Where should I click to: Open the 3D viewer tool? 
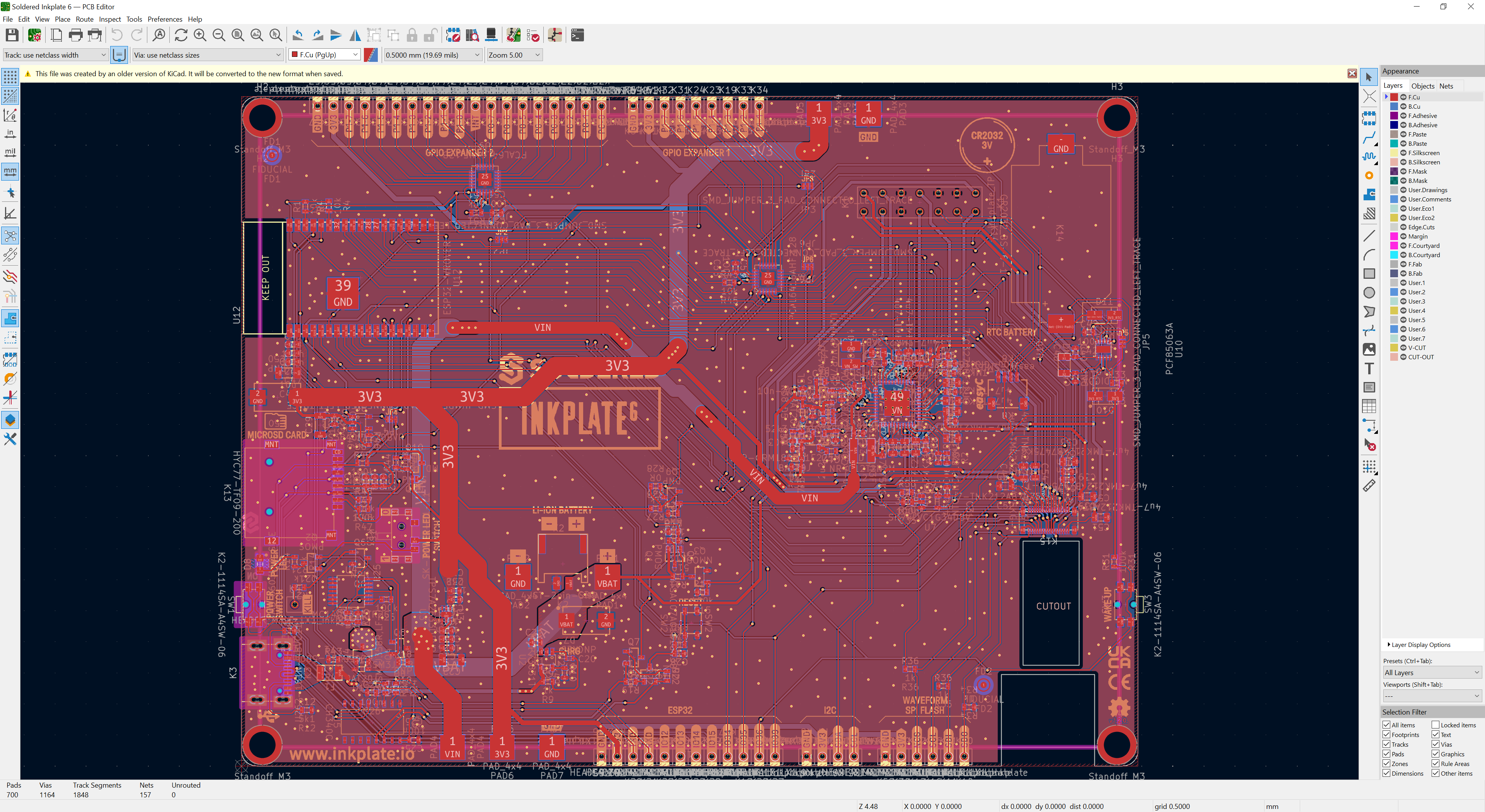pos(491,35)
